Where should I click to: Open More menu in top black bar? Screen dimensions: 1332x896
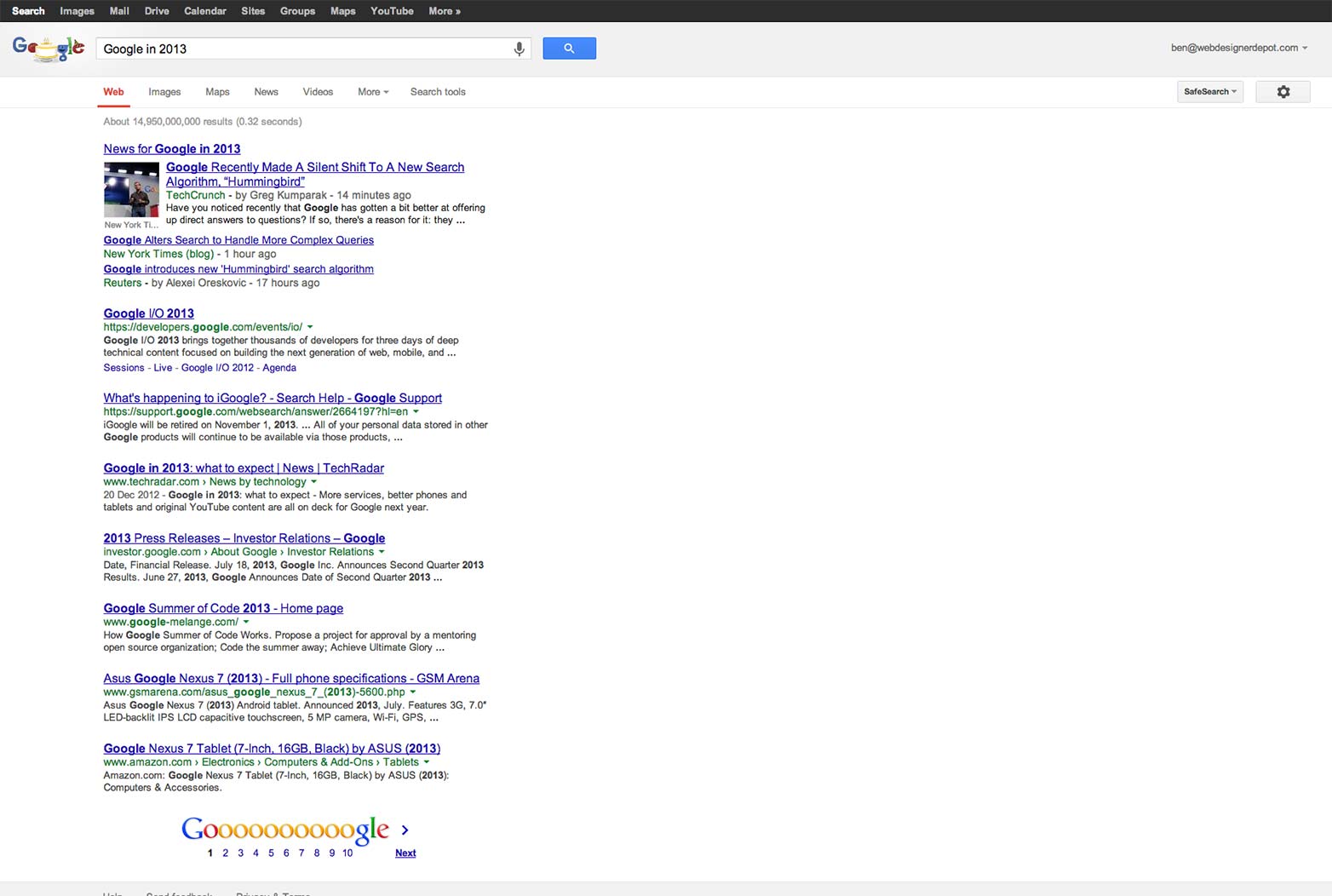pyautogui.click(x=445, y=11)
